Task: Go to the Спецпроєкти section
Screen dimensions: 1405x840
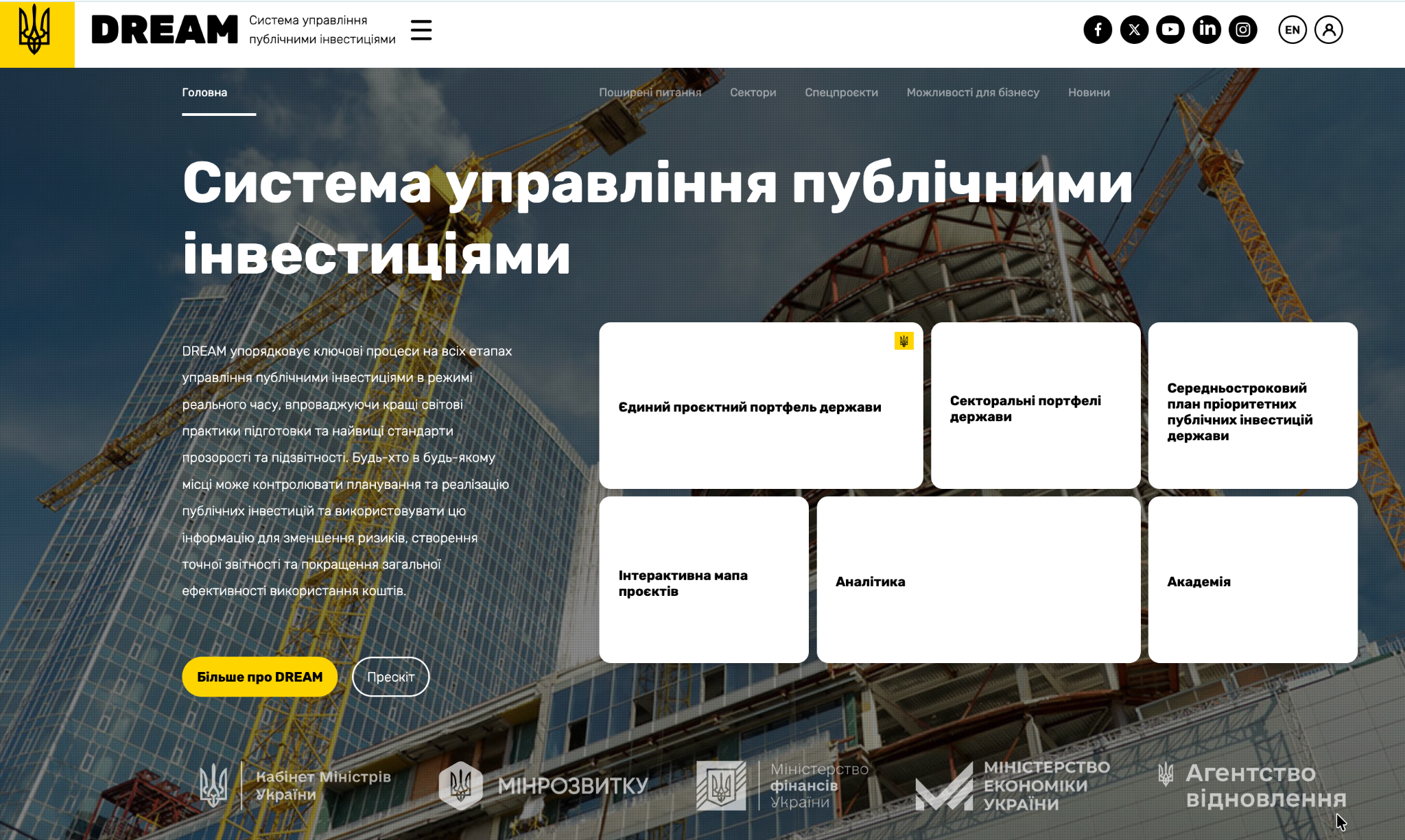Action: 841,93
